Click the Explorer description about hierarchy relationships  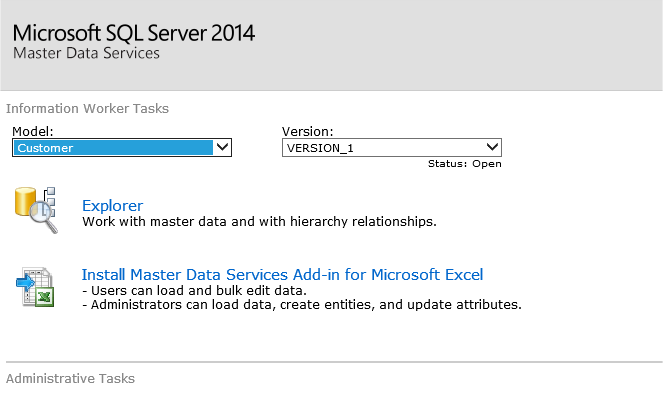tap(259, 221)
